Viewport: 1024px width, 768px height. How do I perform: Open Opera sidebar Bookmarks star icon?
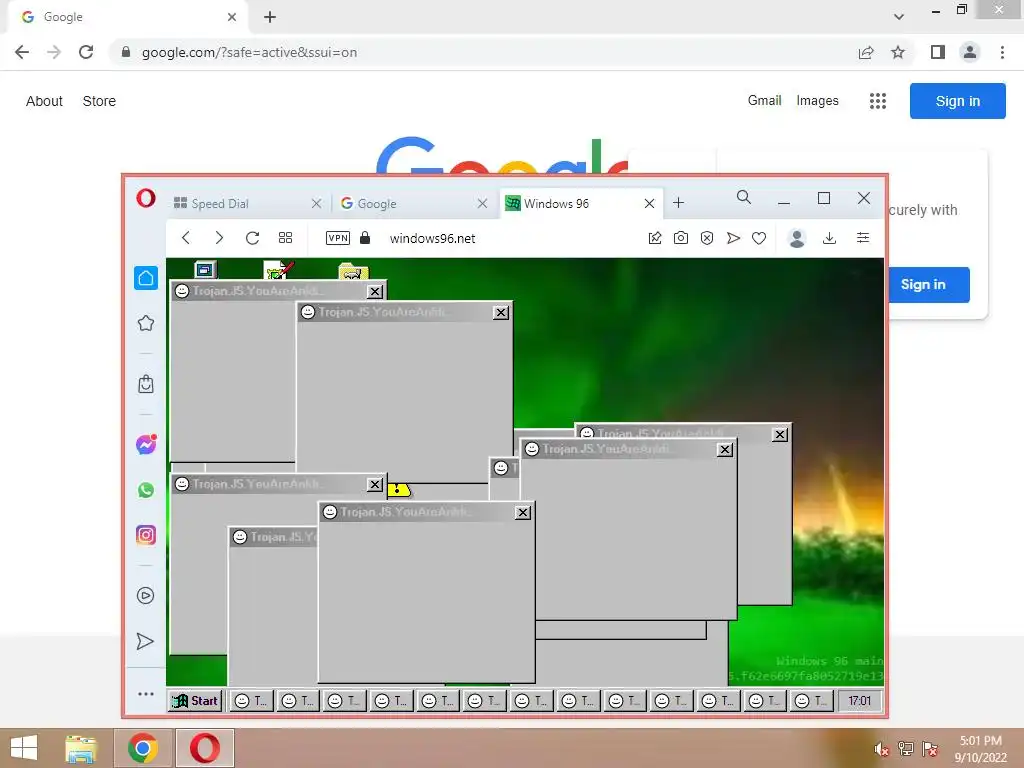pyautogui.click(x=146, y=323)
